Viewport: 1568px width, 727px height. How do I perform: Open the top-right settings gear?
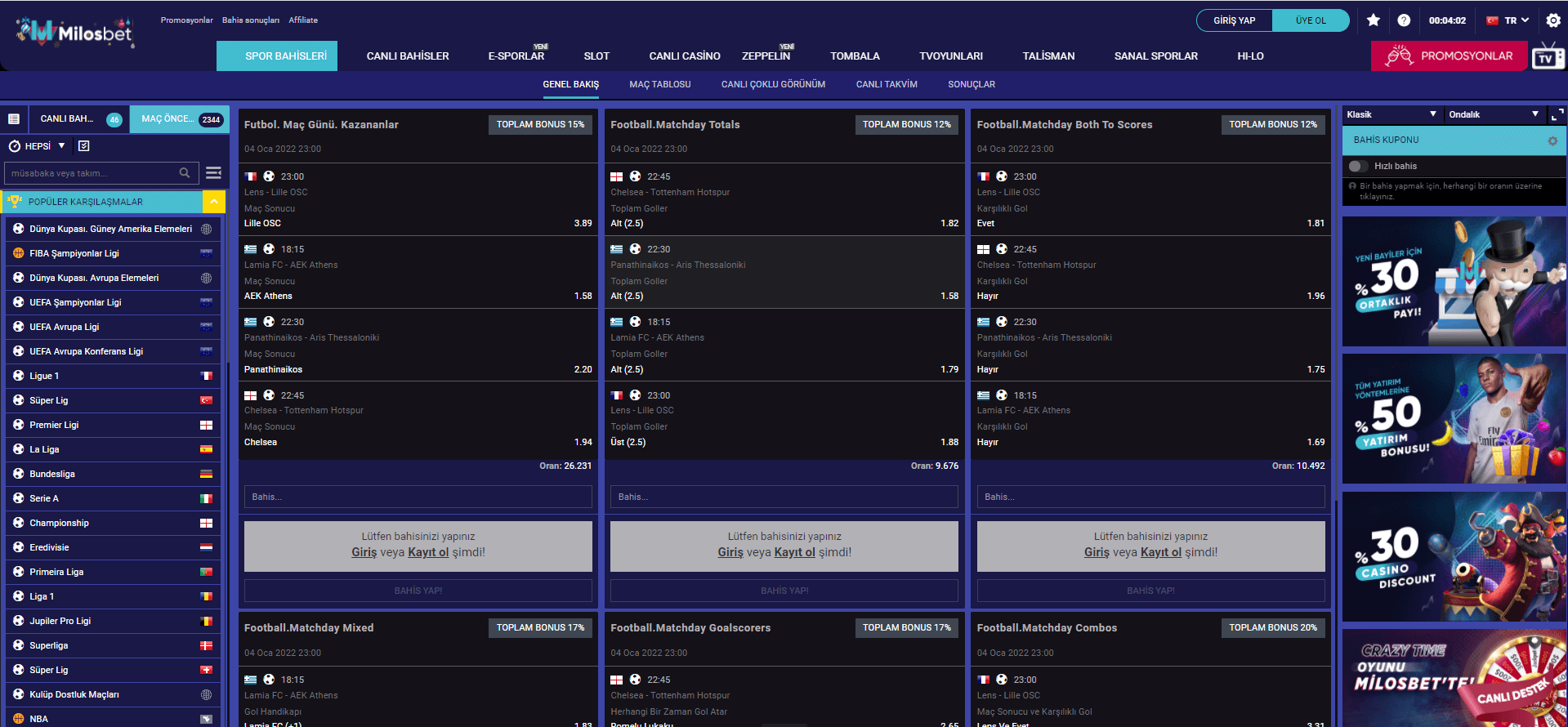1553,20
